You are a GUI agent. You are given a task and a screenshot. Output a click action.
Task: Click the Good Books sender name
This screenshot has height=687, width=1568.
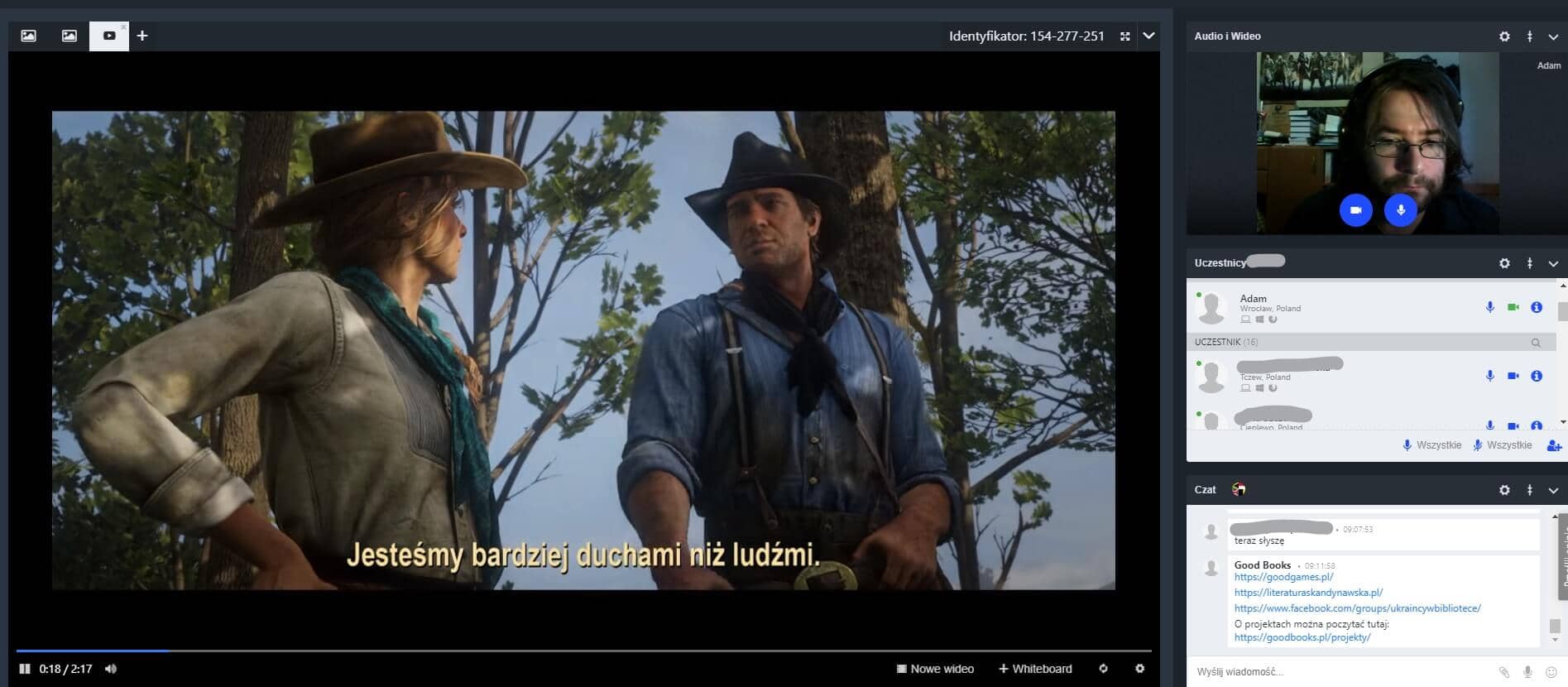click(1263, 565)
